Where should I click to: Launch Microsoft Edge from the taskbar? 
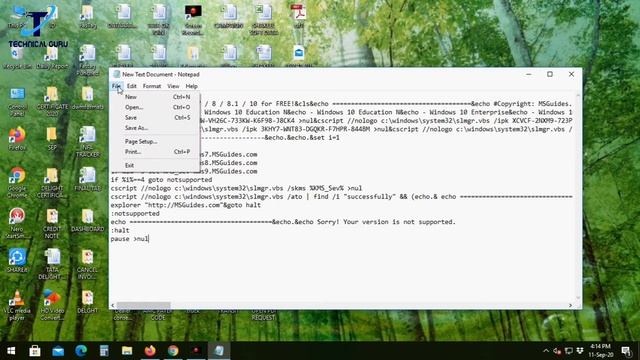click(x=81, y=351)
